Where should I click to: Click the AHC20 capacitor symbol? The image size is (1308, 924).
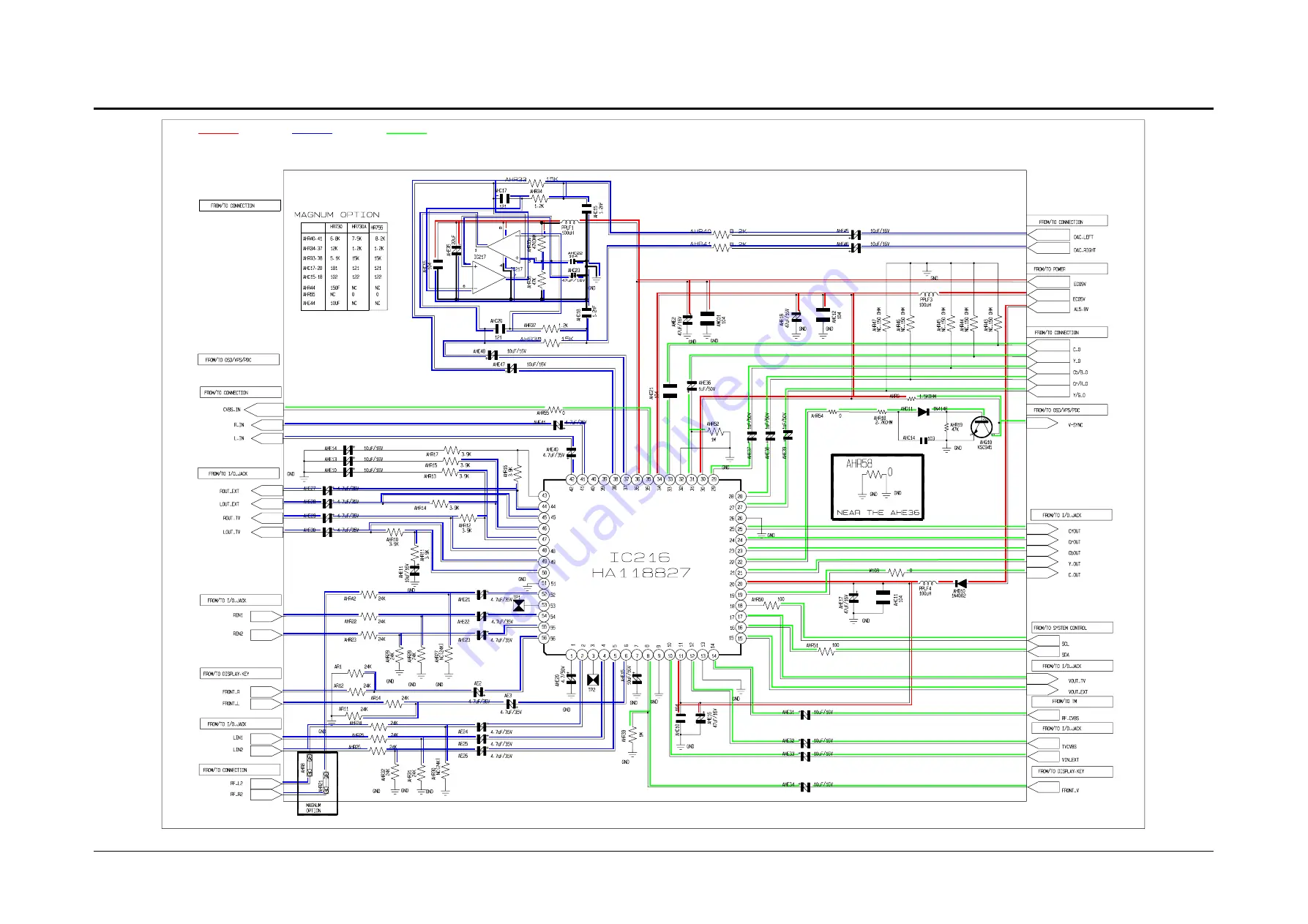pos(500,328)
